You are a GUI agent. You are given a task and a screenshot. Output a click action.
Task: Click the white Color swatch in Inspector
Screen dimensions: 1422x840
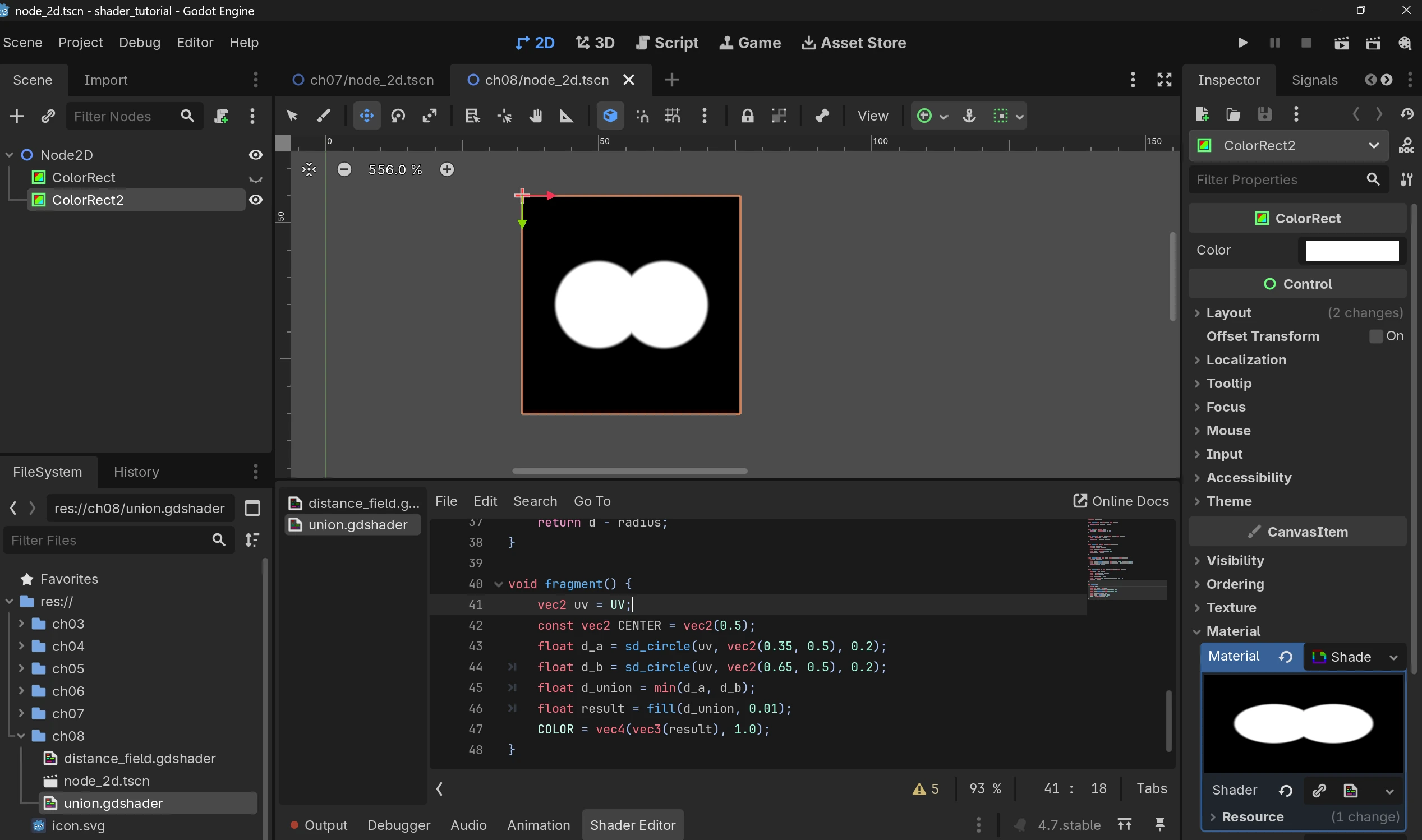point(1352,250)
